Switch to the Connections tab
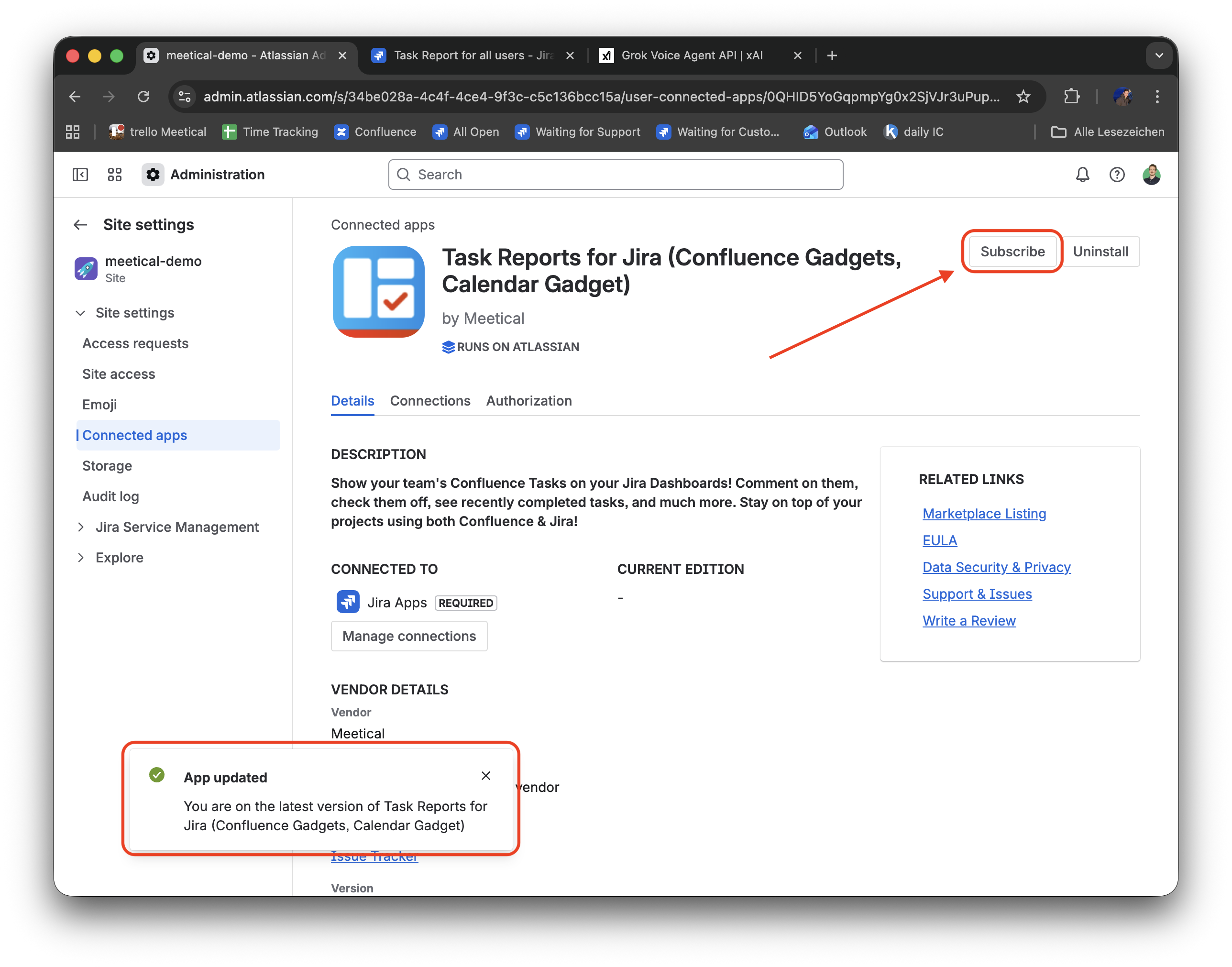1232x967 pixels. [430, 401]
